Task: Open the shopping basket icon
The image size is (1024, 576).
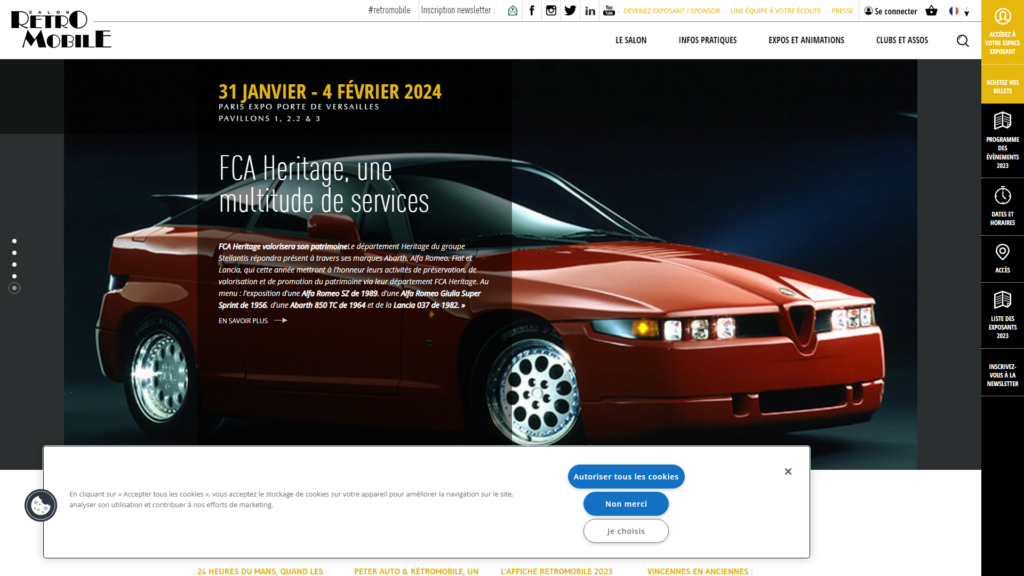Action: [931, 10]
